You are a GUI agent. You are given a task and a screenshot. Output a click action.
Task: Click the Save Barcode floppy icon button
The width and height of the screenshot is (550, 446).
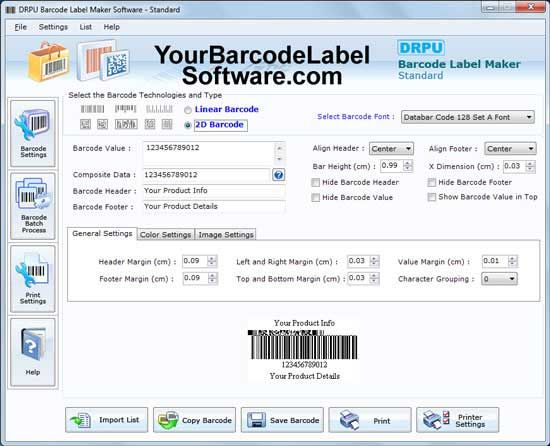282,420
